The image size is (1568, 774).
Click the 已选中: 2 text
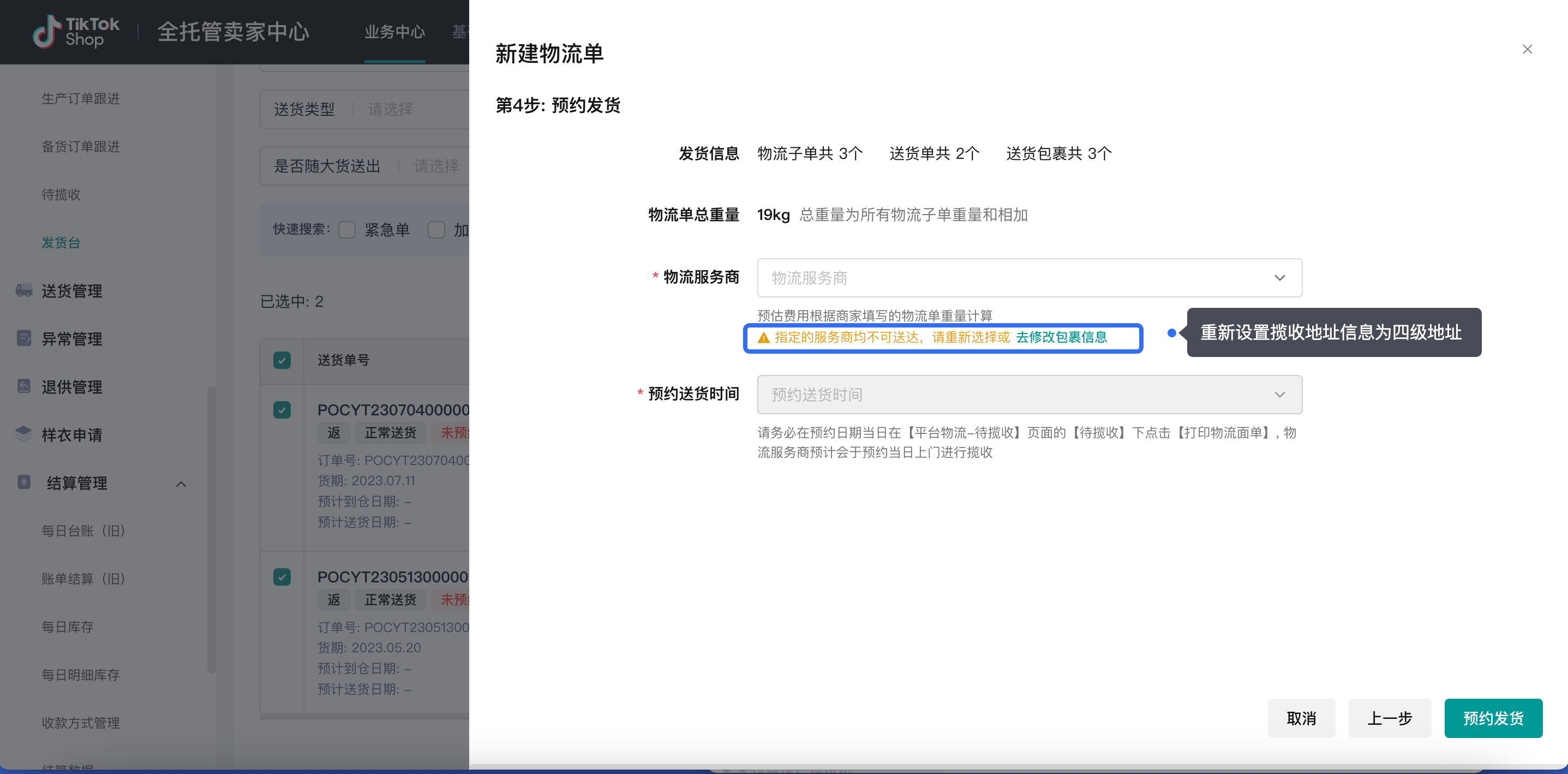point(291,301)
